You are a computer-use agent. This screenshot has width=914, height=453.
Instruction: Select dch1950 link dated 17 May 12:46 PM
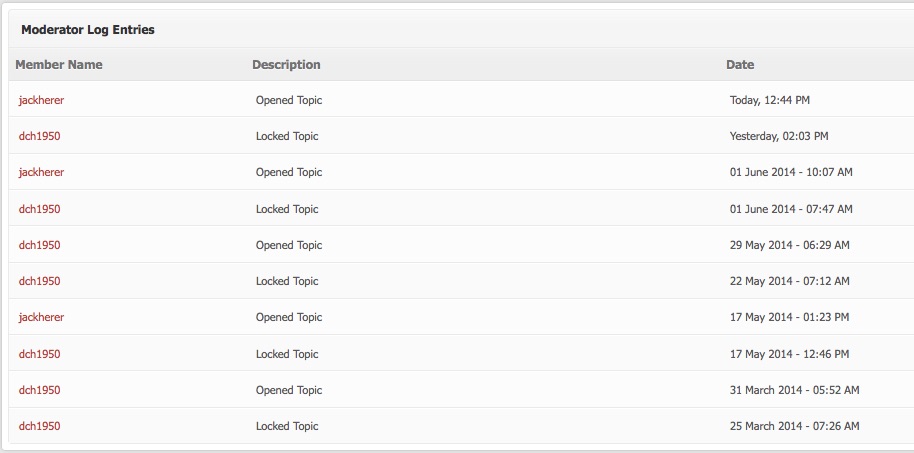(39, 354)
